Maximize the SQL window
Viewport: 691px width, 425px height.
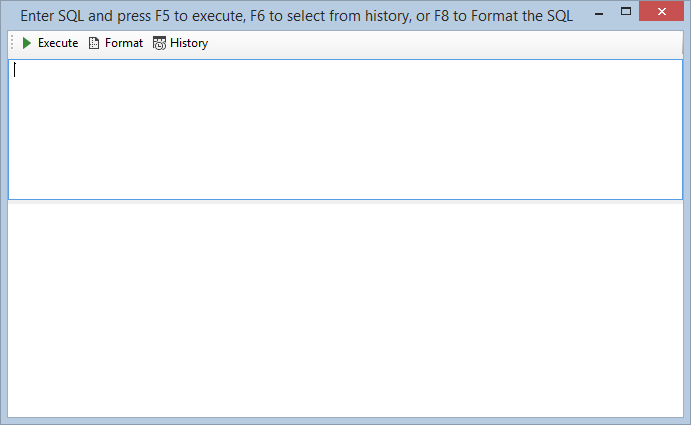(x=626, y=11)
